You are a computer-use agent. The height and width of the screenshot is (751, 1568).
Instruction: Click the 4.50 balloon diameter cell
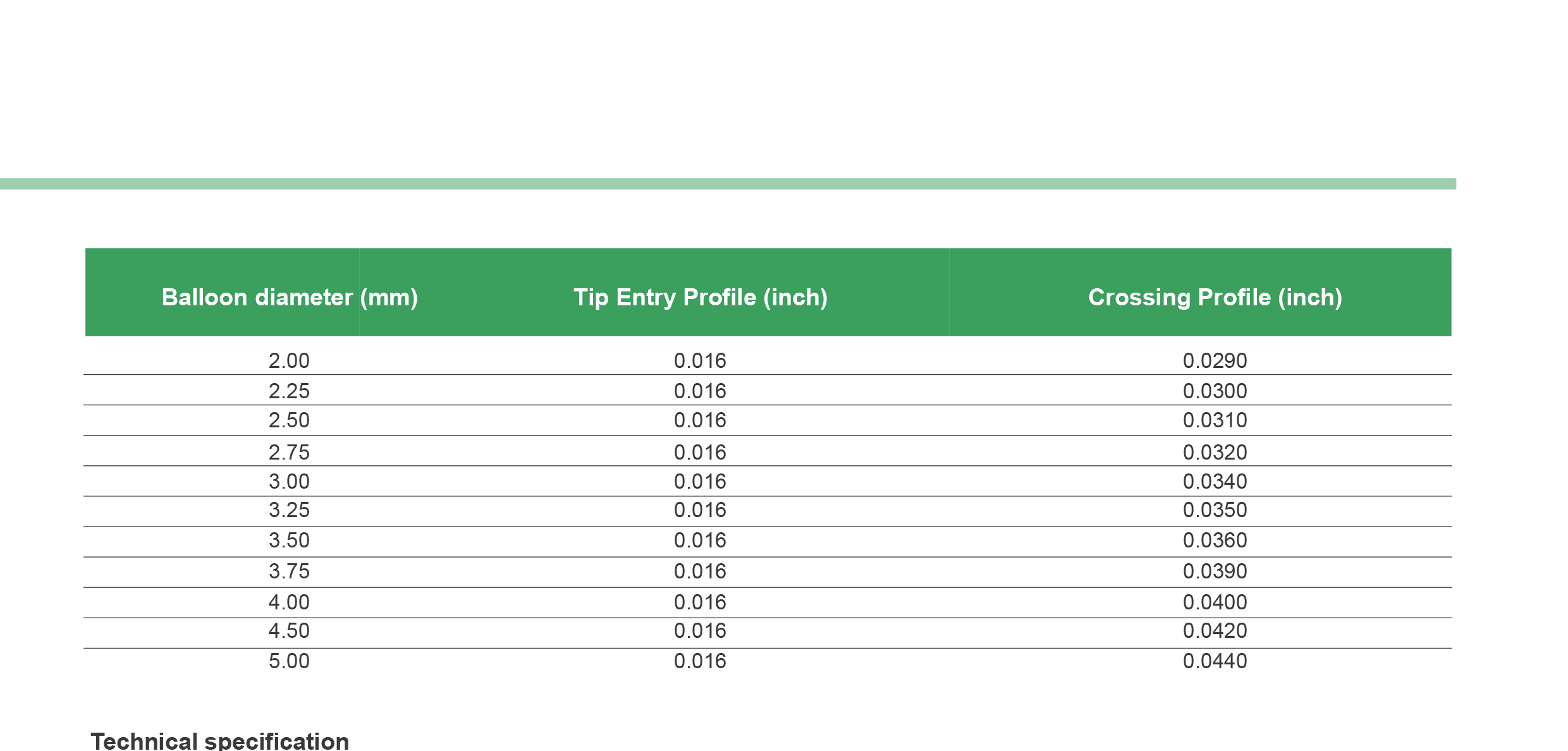pos(289,631)
